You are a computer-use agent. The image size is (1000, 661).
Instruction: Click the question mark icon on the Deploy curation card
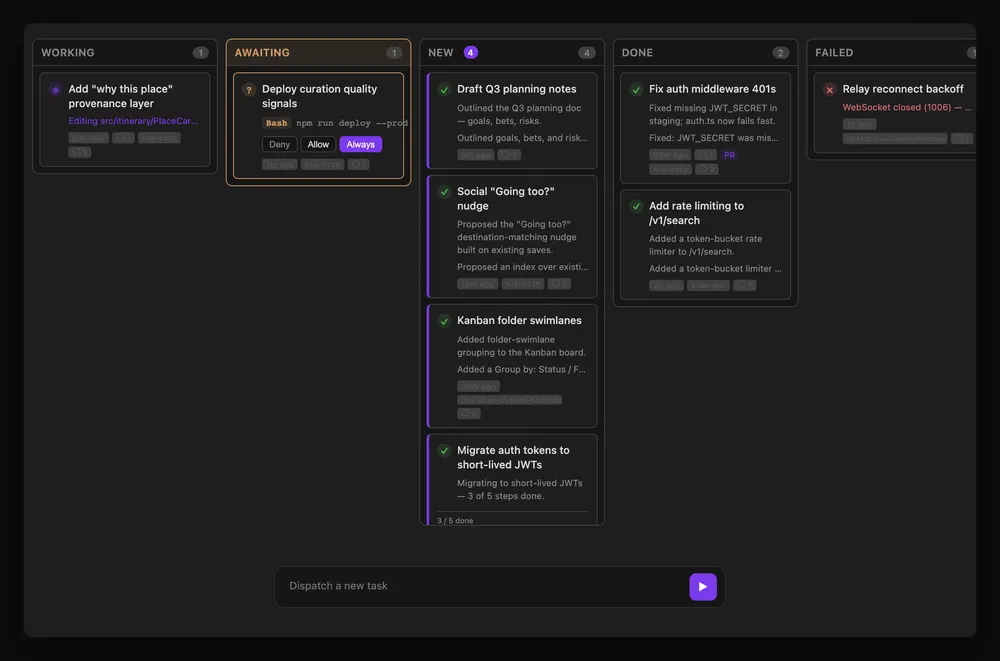point(249,90)
